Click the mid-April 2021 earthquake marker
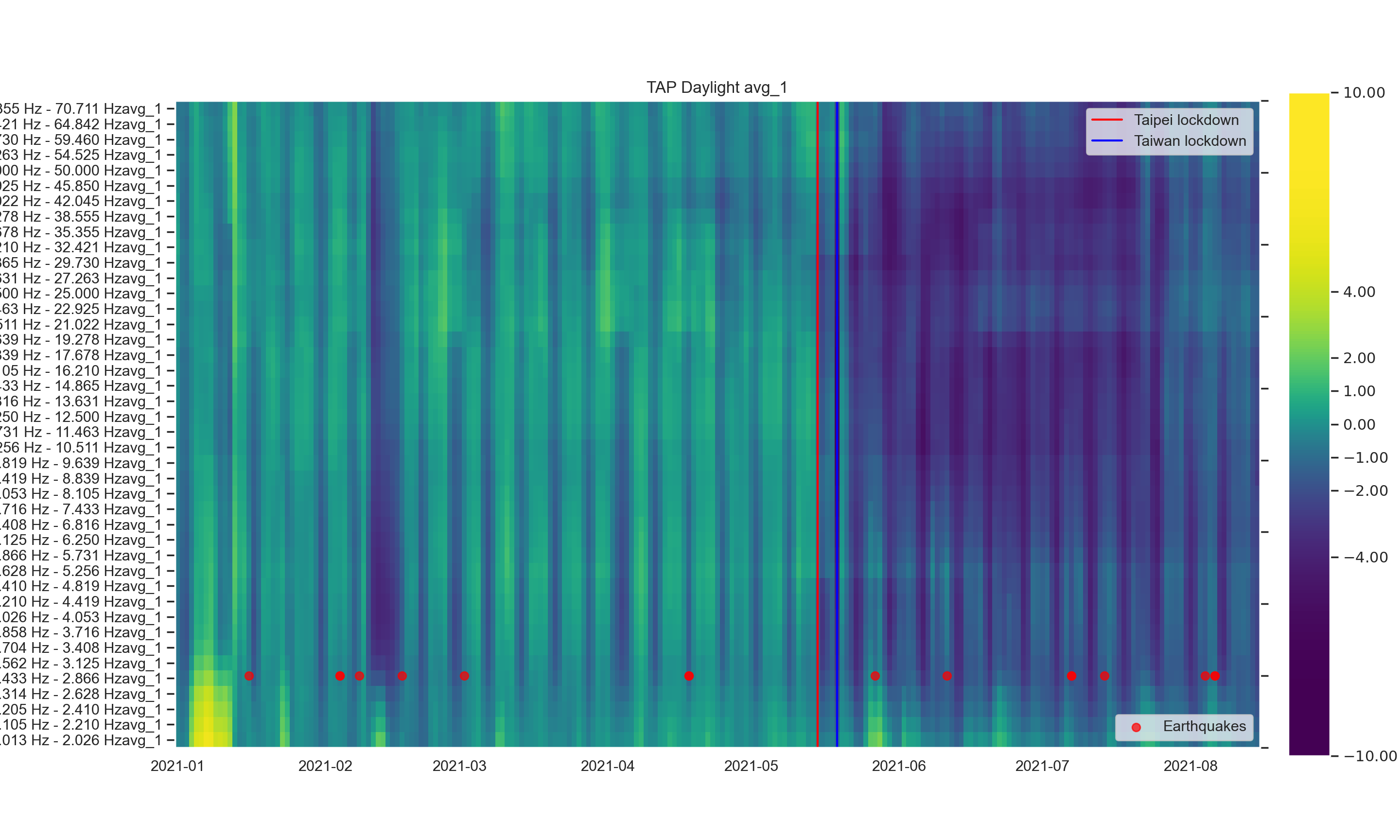The width and height of the screenshot is (1400, 840). [x=689, y=676]
